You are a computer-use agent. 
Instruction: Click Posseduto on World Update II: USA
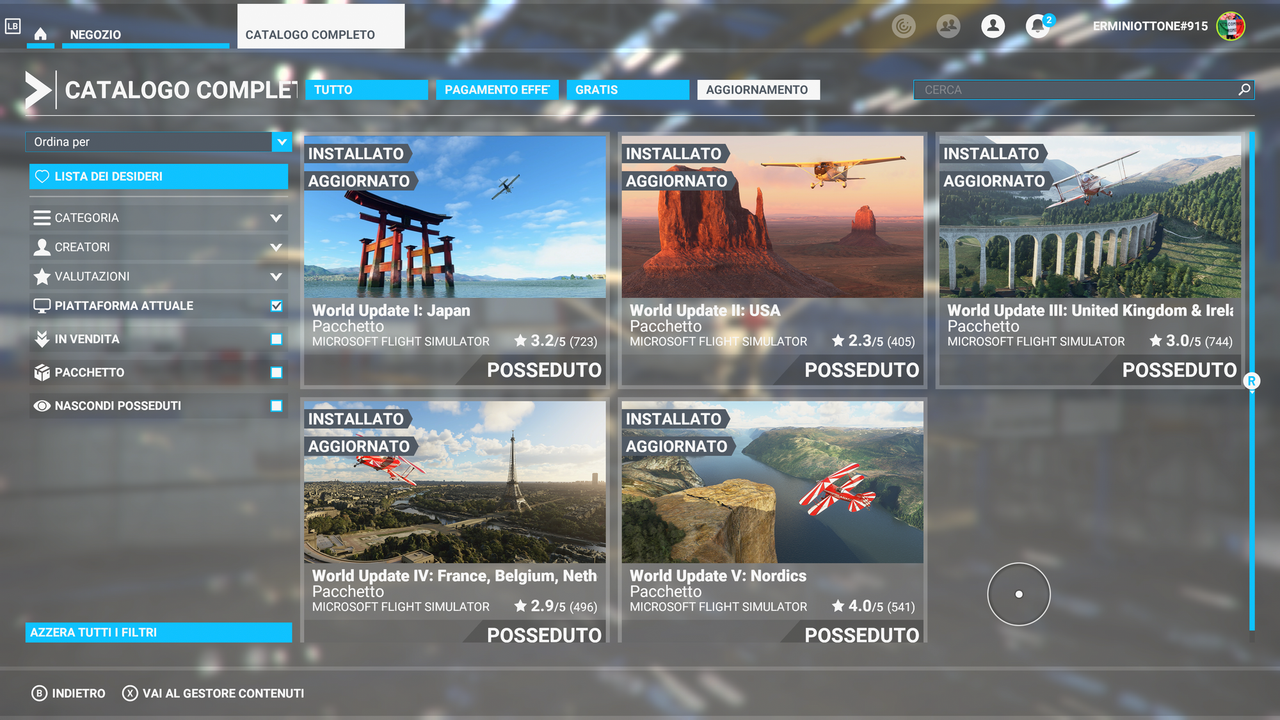pos(862,370)
